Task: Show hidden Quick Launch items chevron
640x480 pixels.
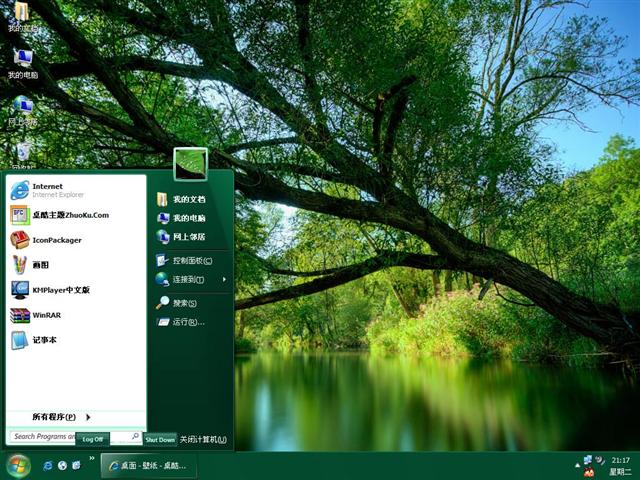Action: coord(92,459)
